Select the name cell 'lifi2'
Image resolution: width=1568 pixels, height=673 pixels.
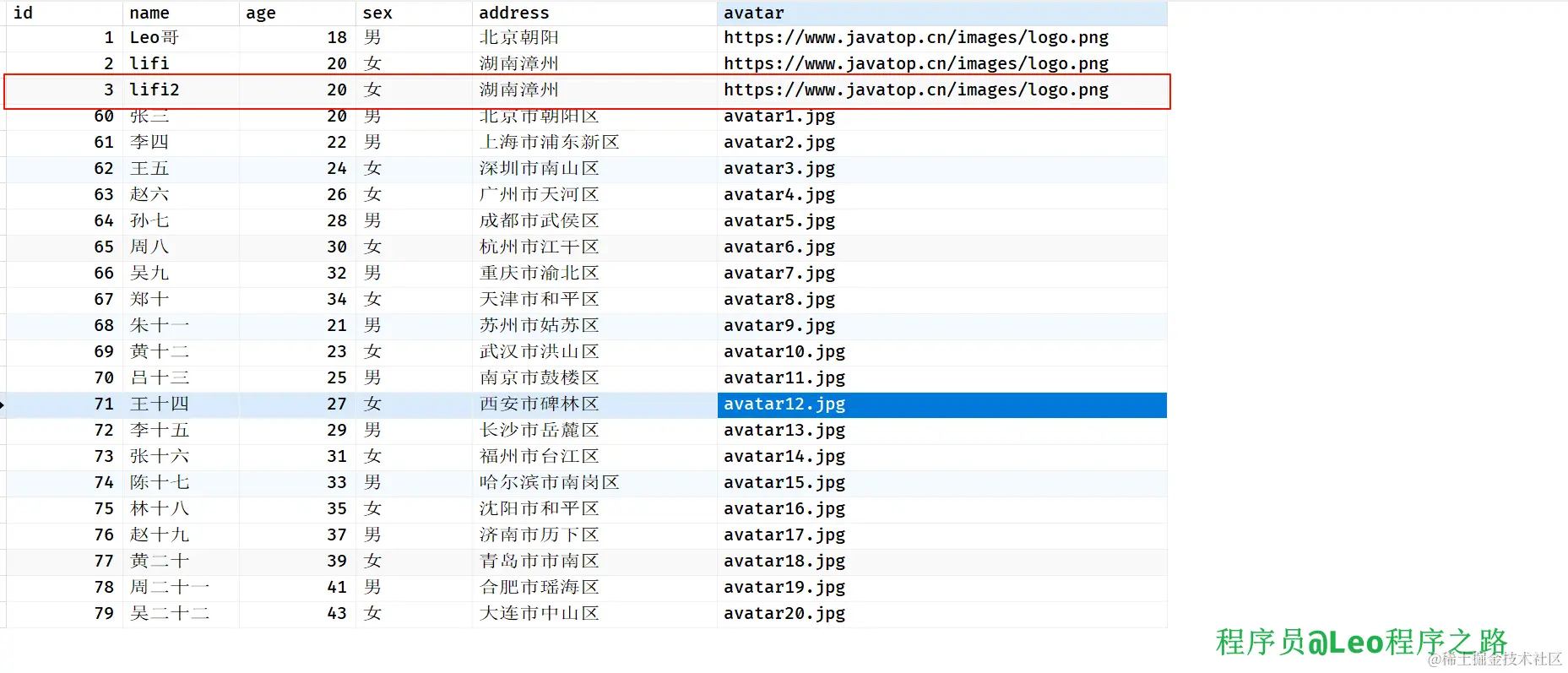click(181, 90)
